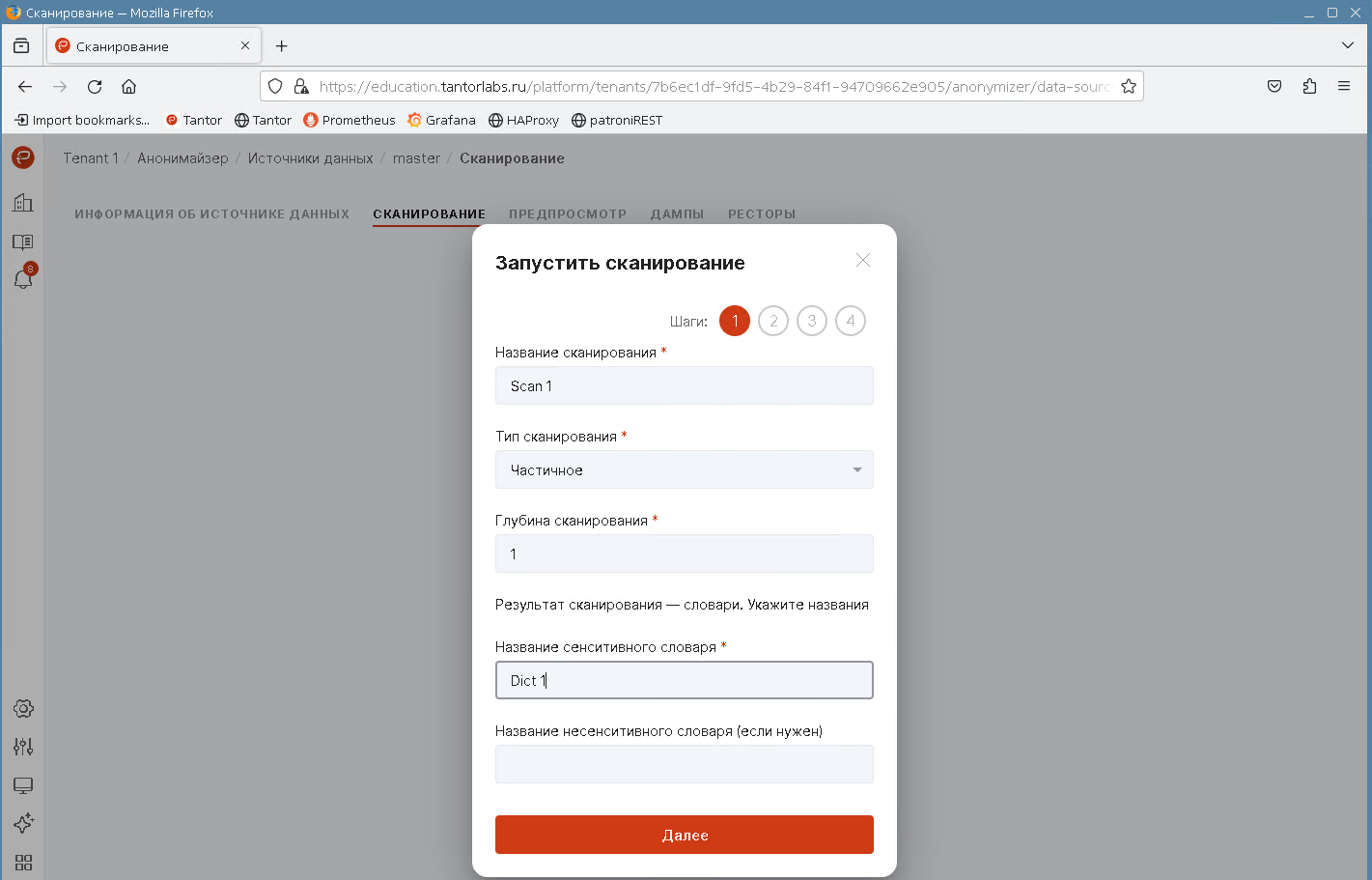Viewport: 1372px width, 880px height.
Task: Open the Дампы tab
Action: (677, 214)
